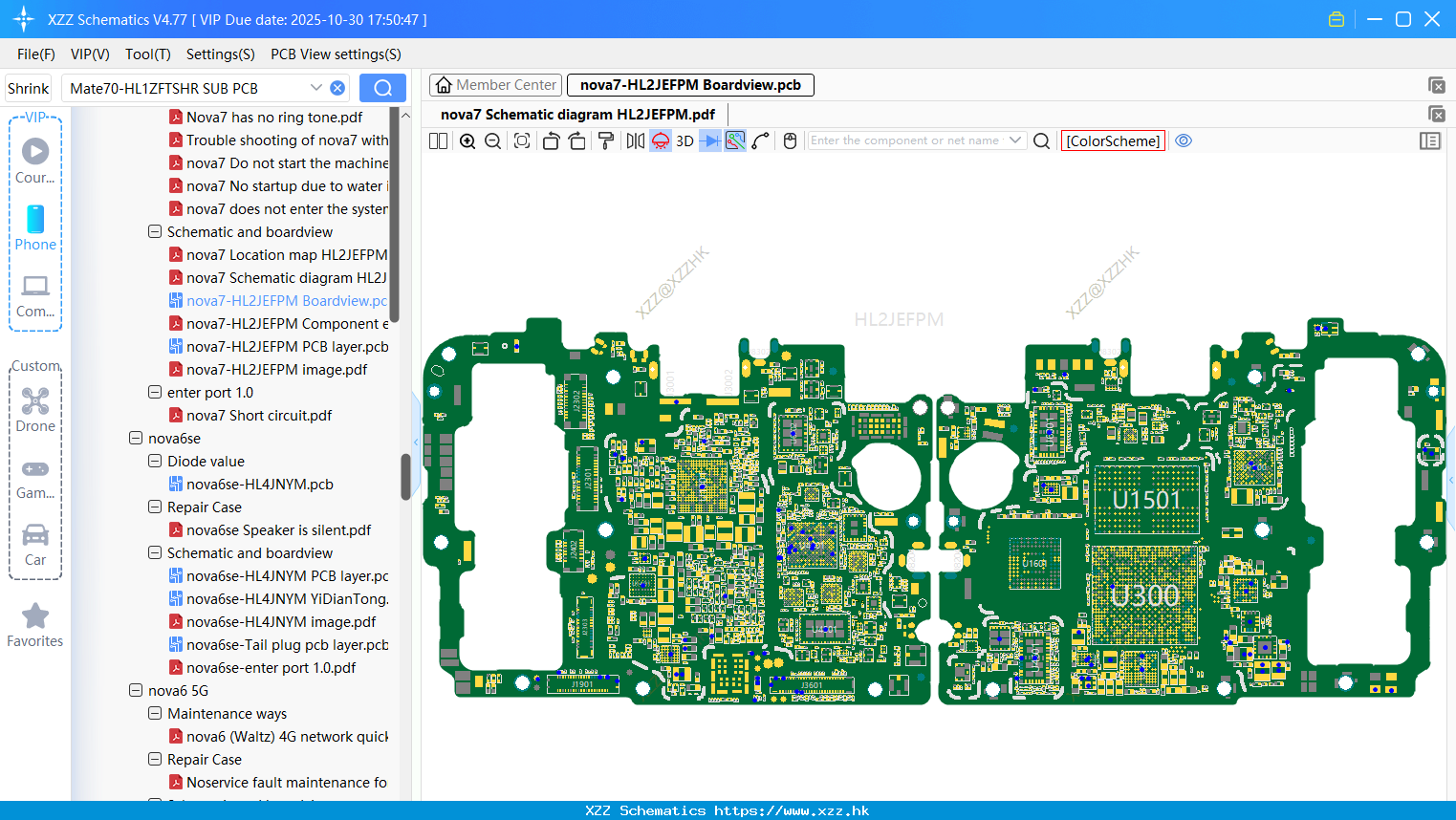The width and height of the screenshot is (1456, 820).
Task: Click the XZZ Schematics app logo
Action: tap(23, 19)
